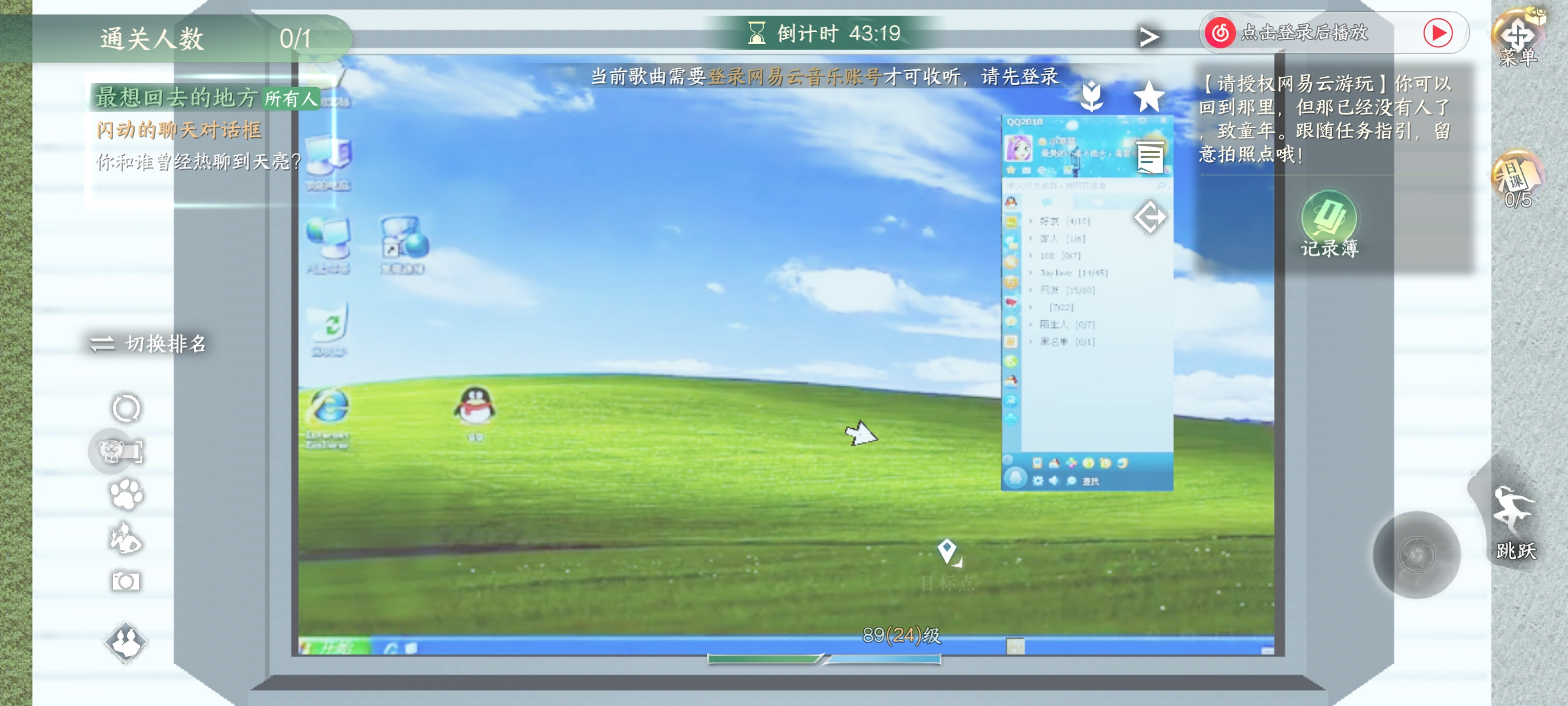This screenshot has width=1568, height=706.
Task: Open the white notes page icon
Action: [x=1150, y=158]
